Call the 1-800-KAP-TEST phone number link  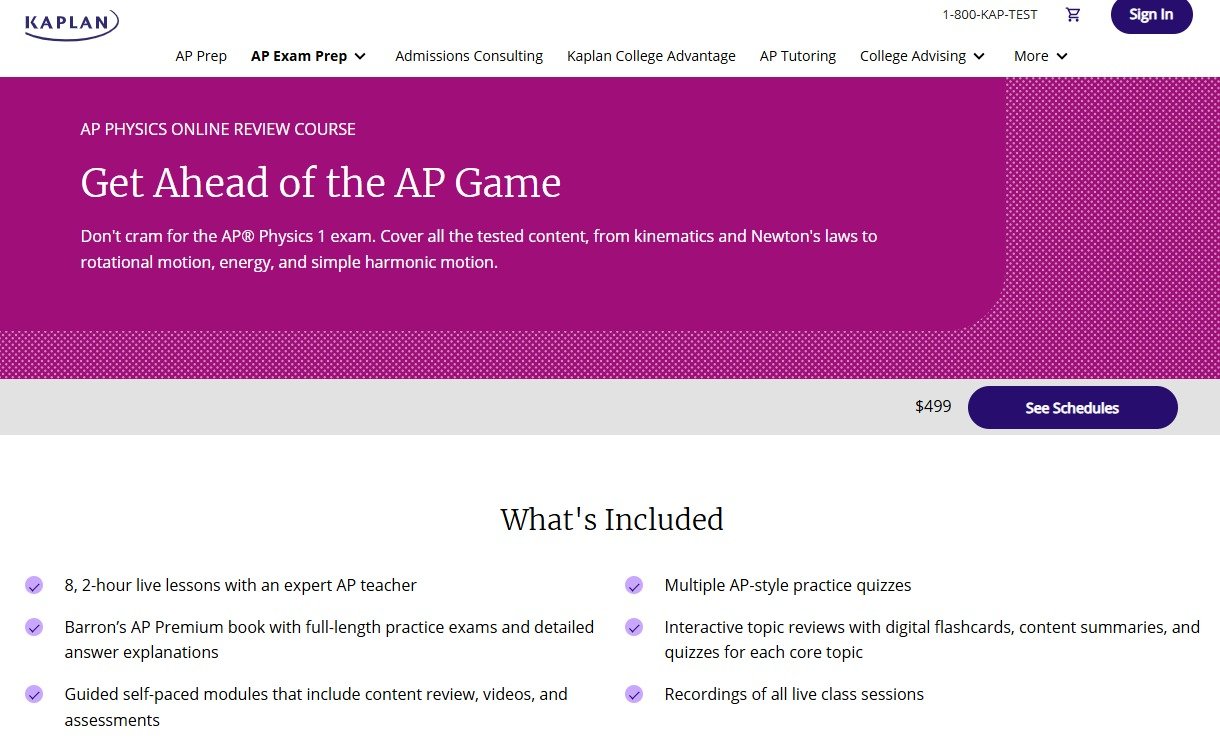(990, 15)
